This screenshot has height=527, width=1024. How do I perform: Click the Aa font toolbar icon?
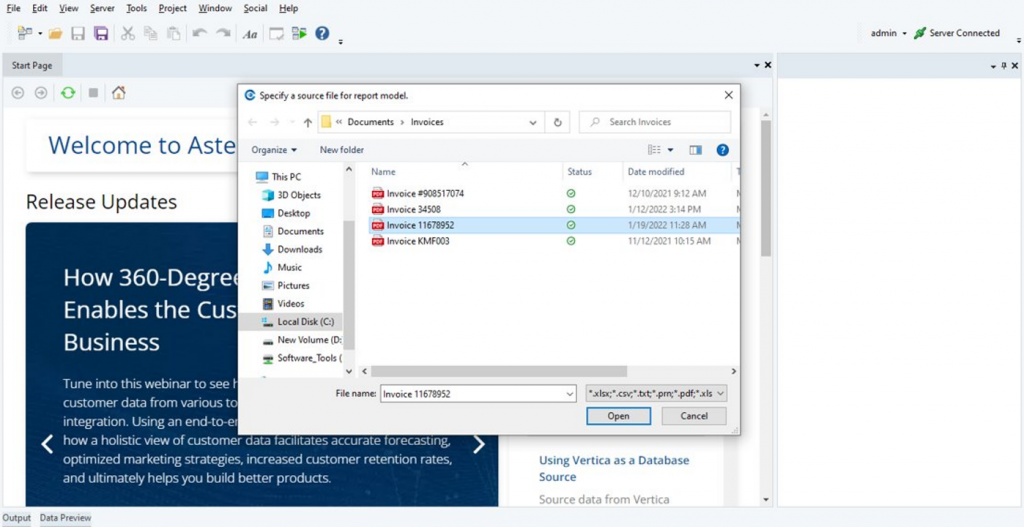tap(250, 34)
